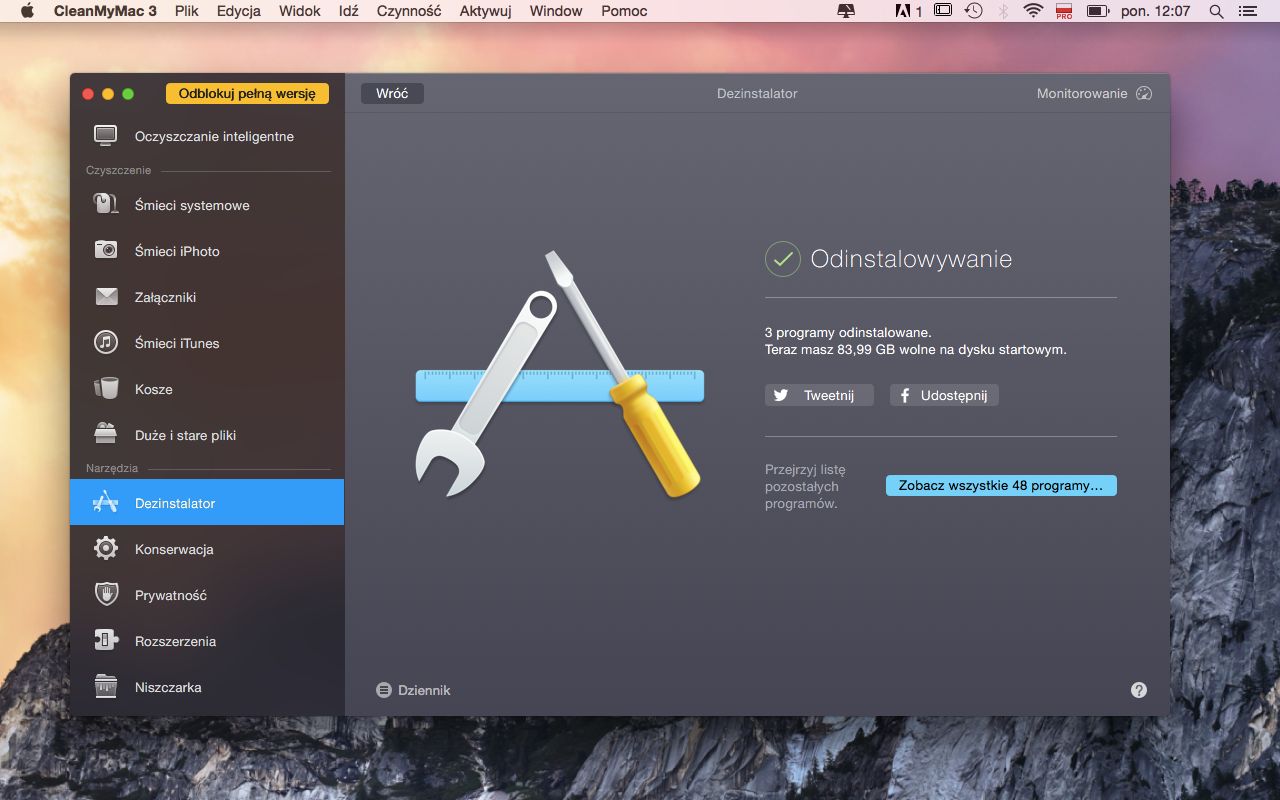Open the Plik menu

186,11
